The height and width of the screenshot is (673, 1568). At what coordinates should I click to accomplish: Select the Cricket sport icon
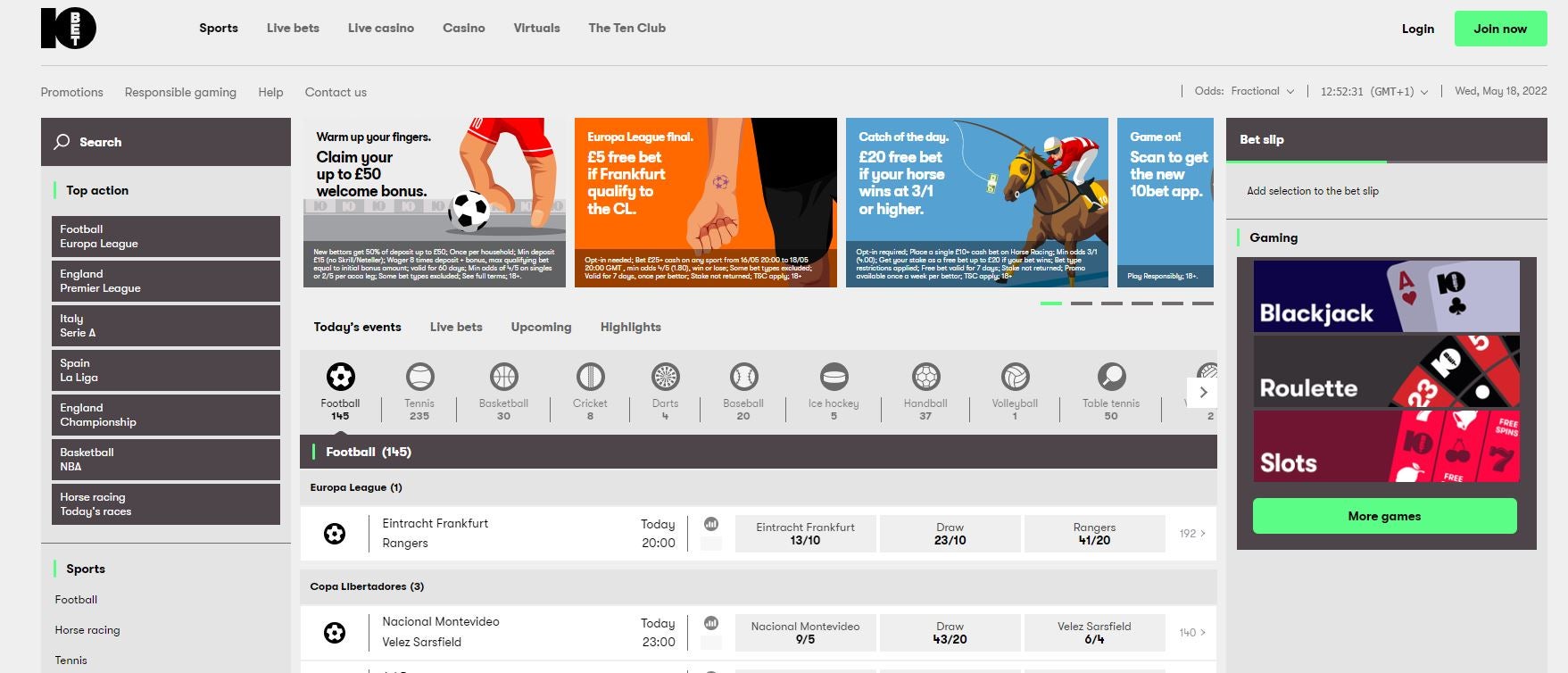590,377
